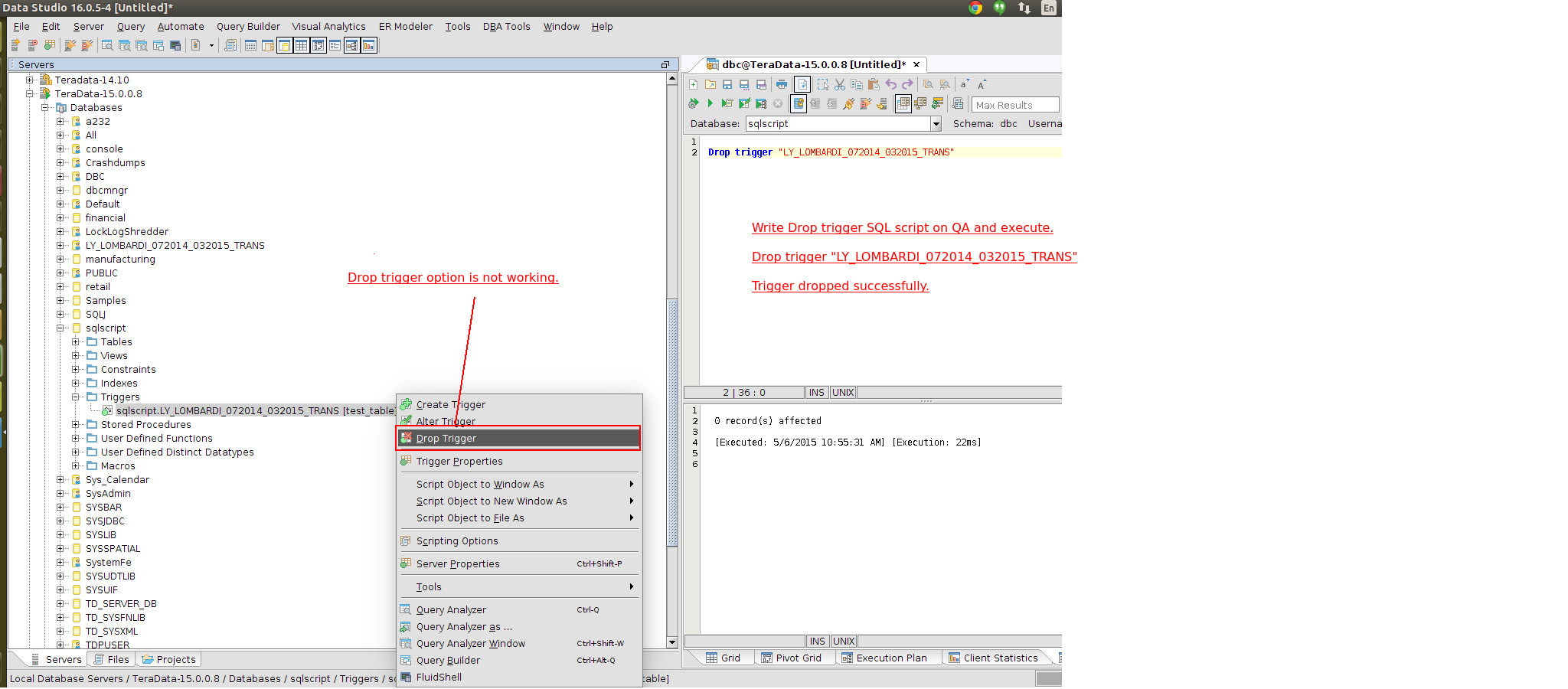Click the convert to uppercase icon
Viewport: 1568px width, 689px height.
(x=982, y=84)
